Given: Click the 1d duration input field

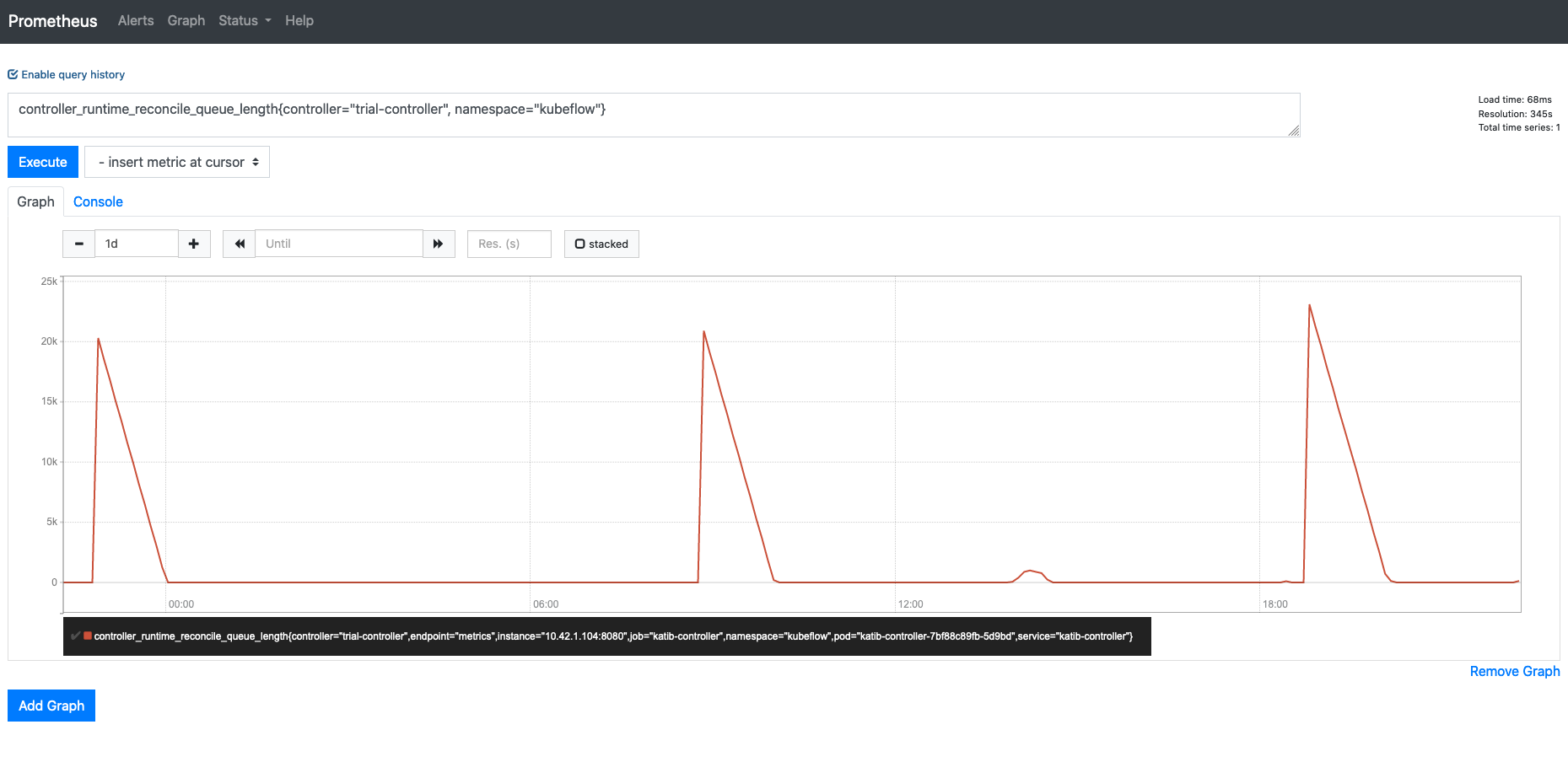Looking at the screenshot, I should point(136,244).
